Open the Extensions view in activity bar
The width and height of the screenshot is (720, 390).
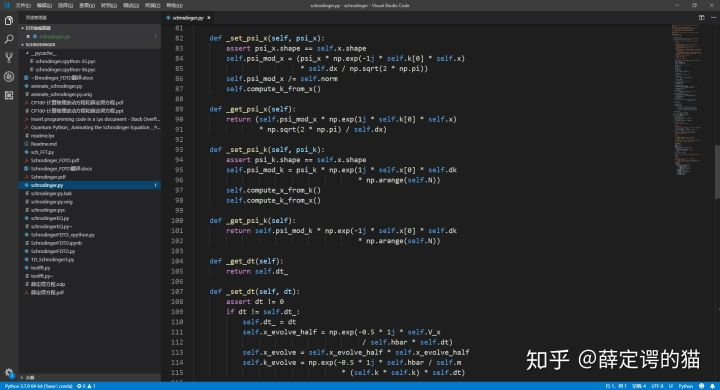pos(9,95)
